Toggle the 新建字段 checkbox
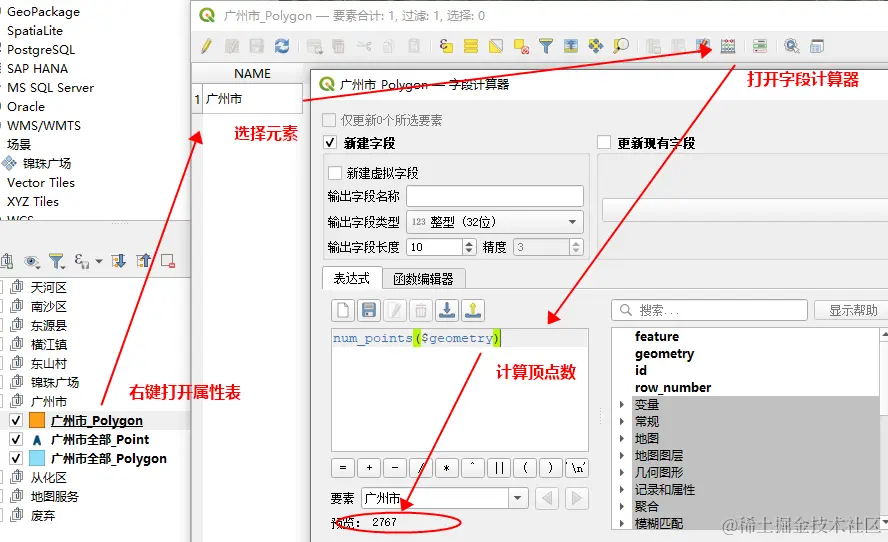Image resolution: width=888 pixels, height=542 pixels. click(x=330, y=142)
